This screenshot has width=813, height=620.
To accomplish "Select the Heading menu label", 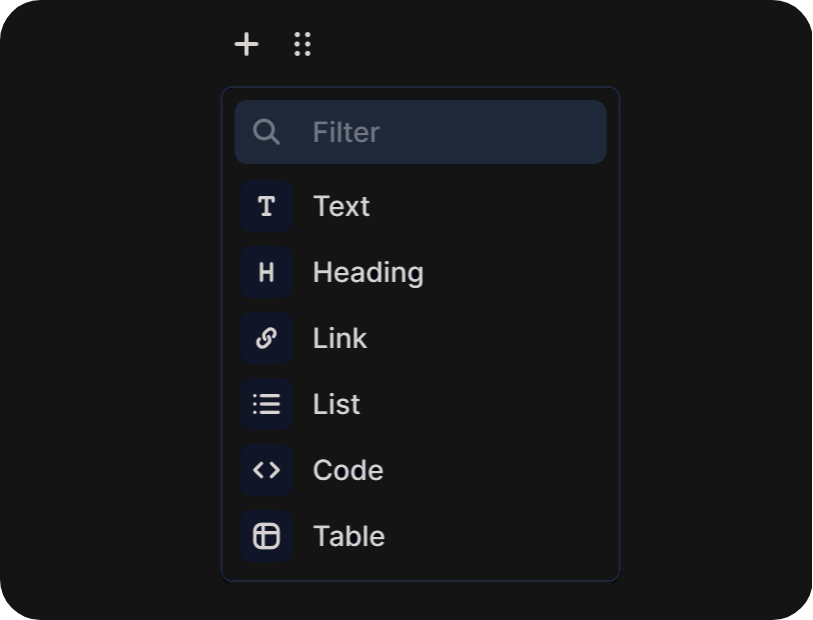I will point(368,272).
